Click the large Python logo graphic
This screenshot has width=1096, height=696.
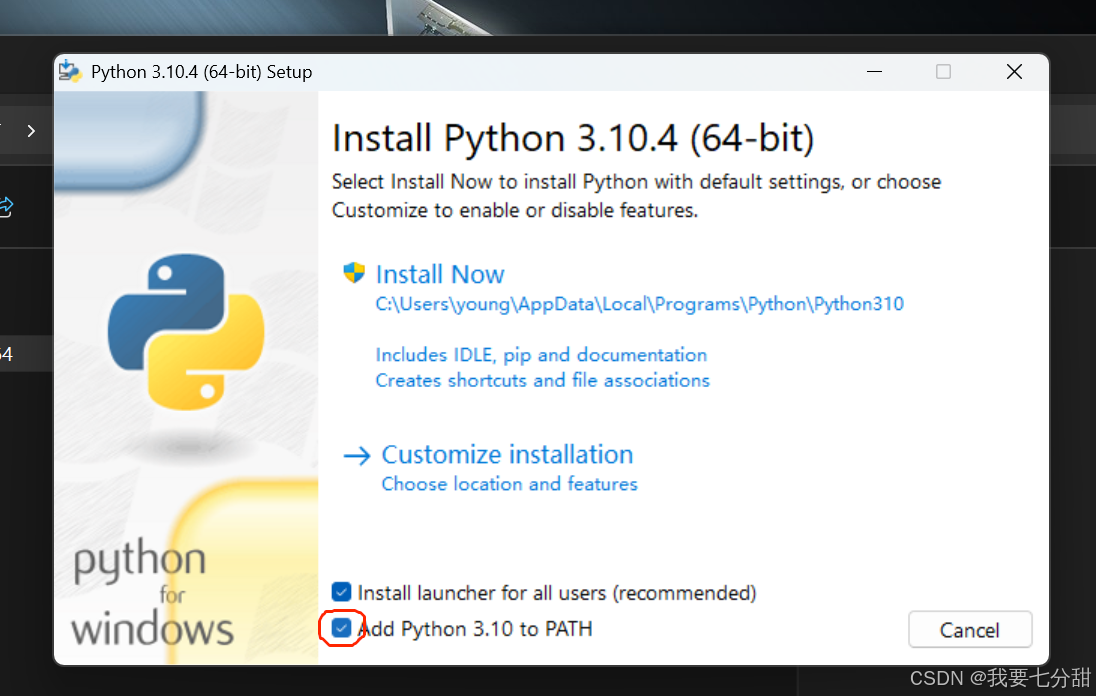tap(187, 332)
